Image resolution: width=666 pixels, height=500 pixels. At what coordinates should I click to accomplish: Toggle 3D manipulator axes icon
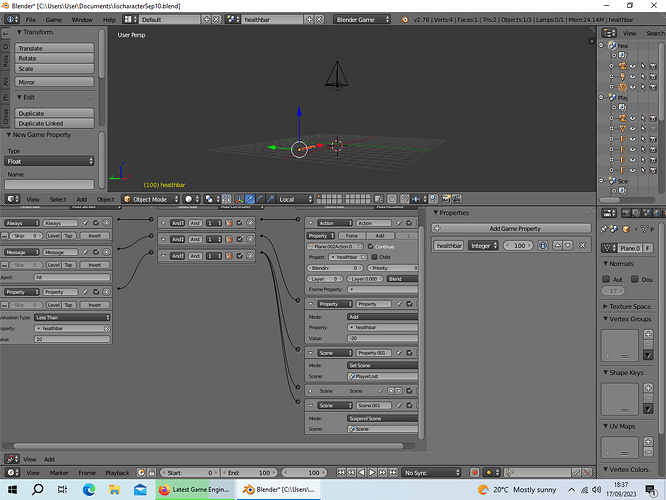[x=240, y=199]
